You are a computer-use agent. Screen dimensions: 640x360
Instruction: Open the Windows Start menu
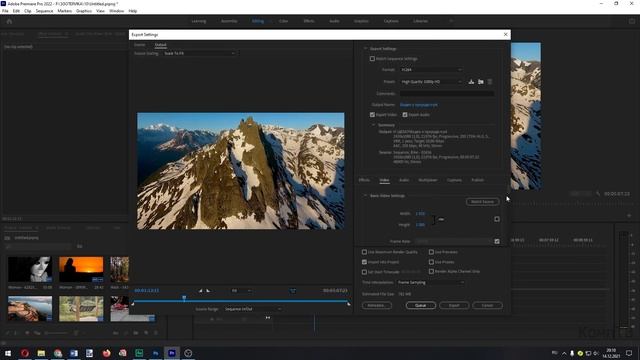pos(8,353)
